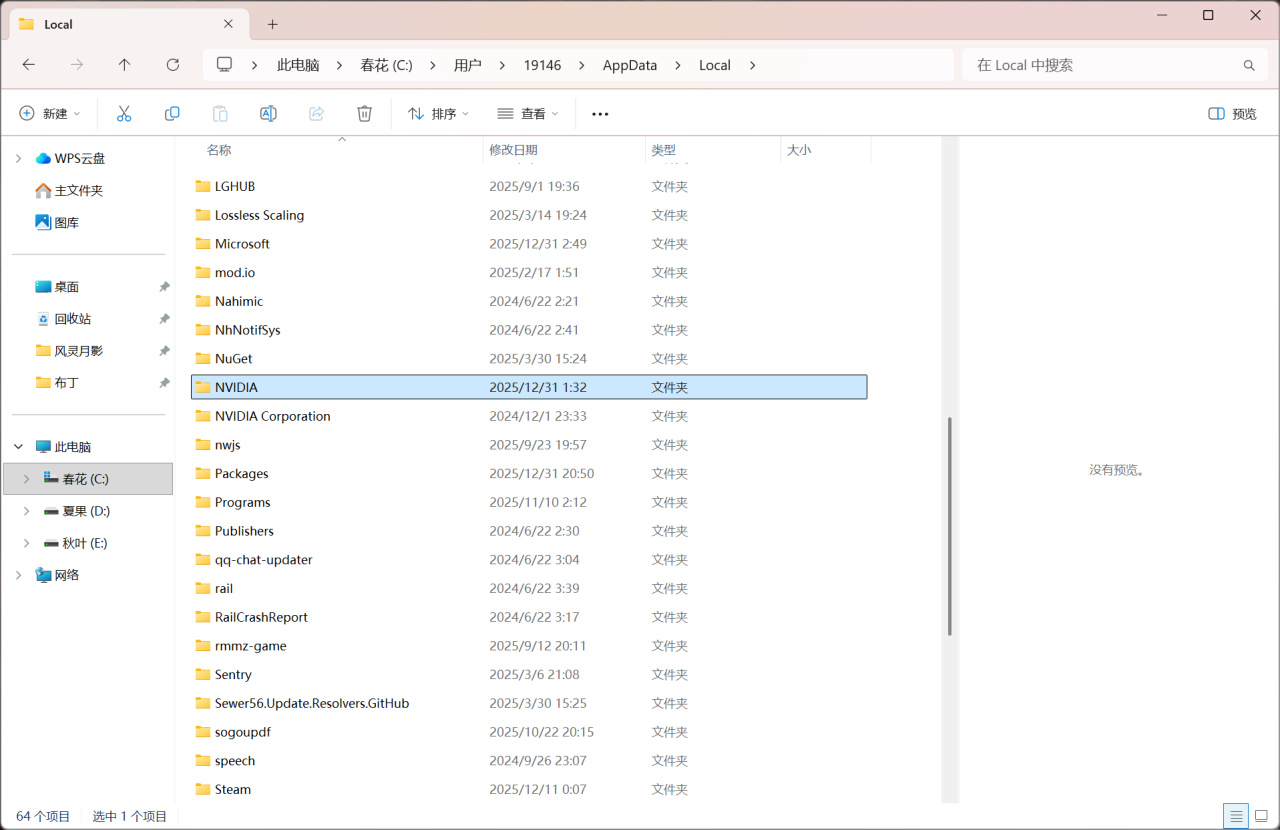Close the Local tab
The width and height of the screenshot is (1280, 830).
(x=229, y=24)
